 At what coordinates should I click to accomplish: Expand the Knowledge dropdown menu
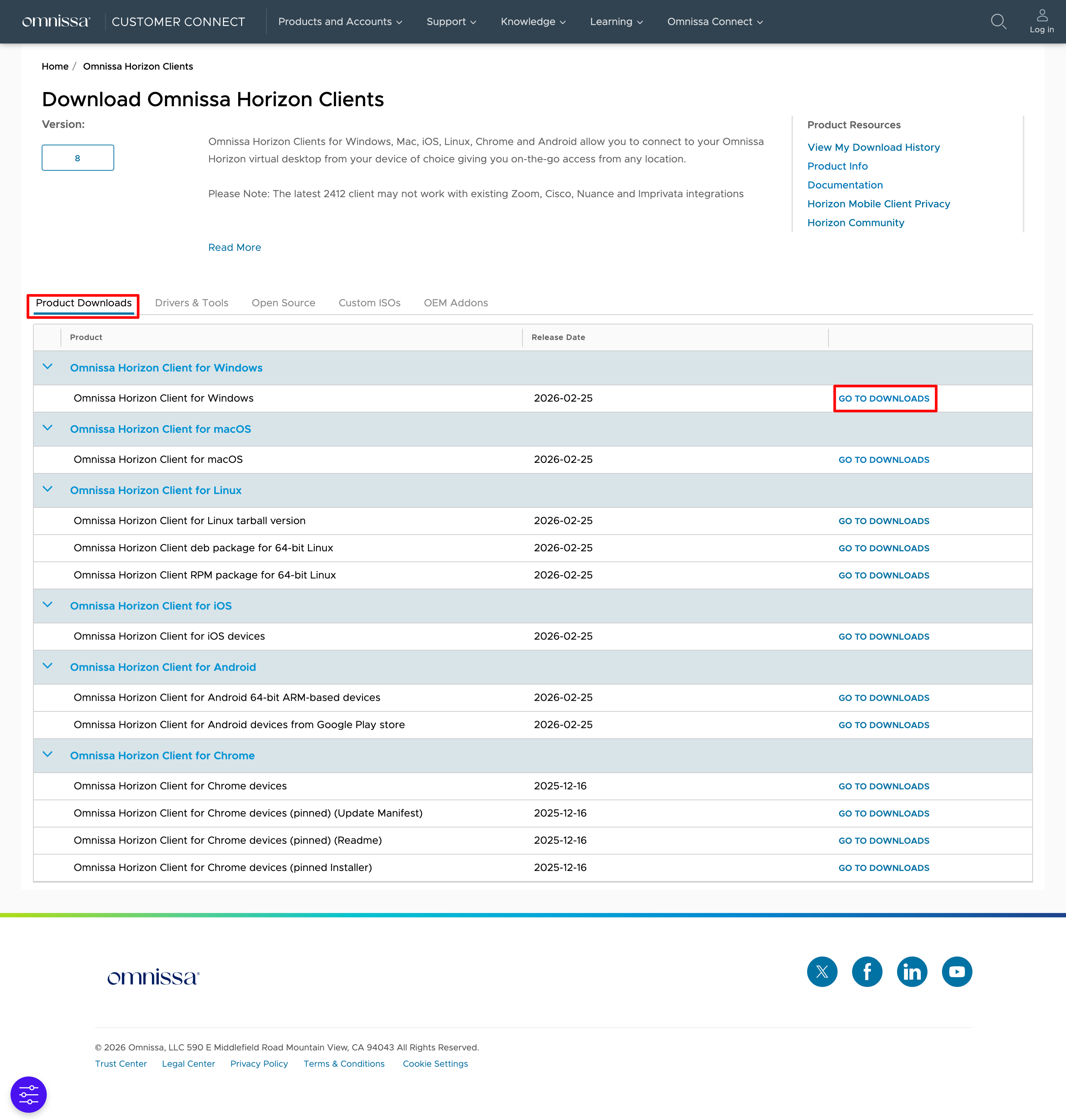click(x=532, y=22)
